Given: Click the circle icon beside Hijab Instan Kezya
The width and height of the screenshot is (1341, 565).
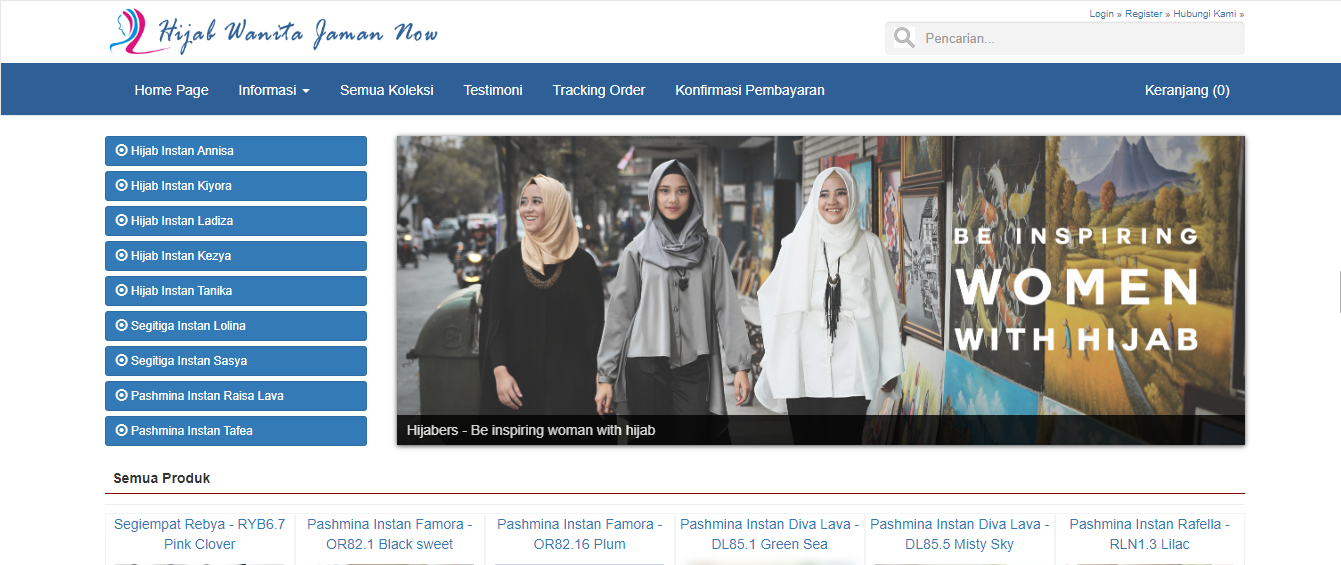Looking at the screenshot, I should (122, 256).
